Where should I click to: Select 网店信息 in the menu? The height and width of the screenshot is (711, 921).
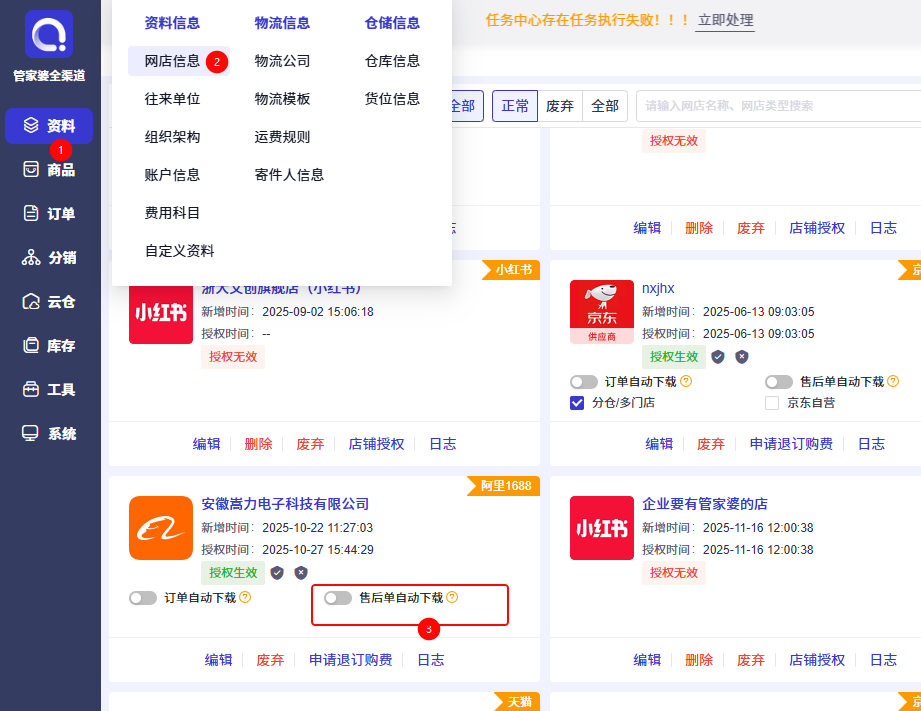click(x=179, y=61)
